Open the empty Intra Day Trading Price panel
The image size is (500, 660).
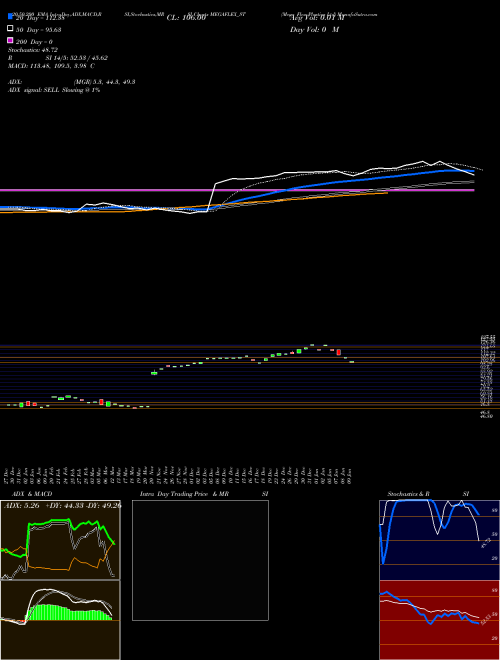click(x=200, y=560)
